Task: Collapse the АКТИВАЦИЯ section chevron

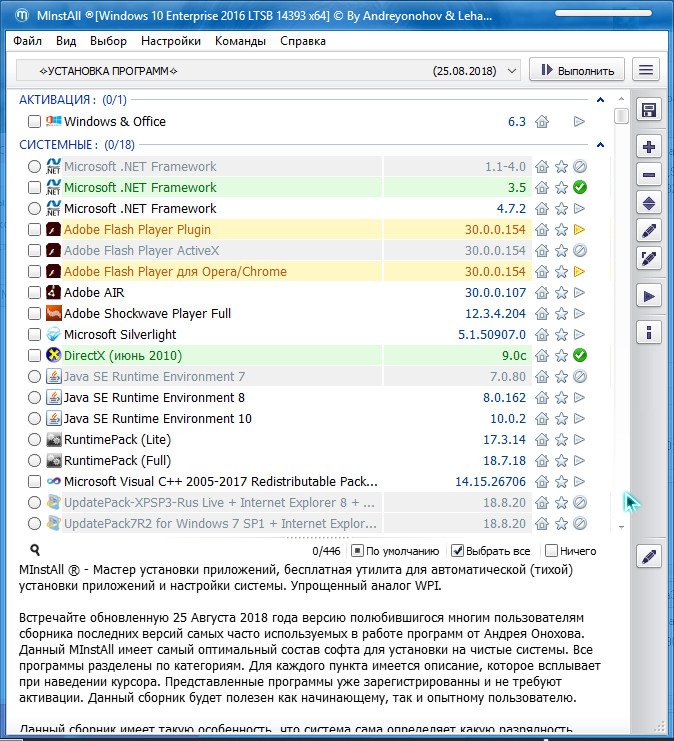Action: [600, 100]
